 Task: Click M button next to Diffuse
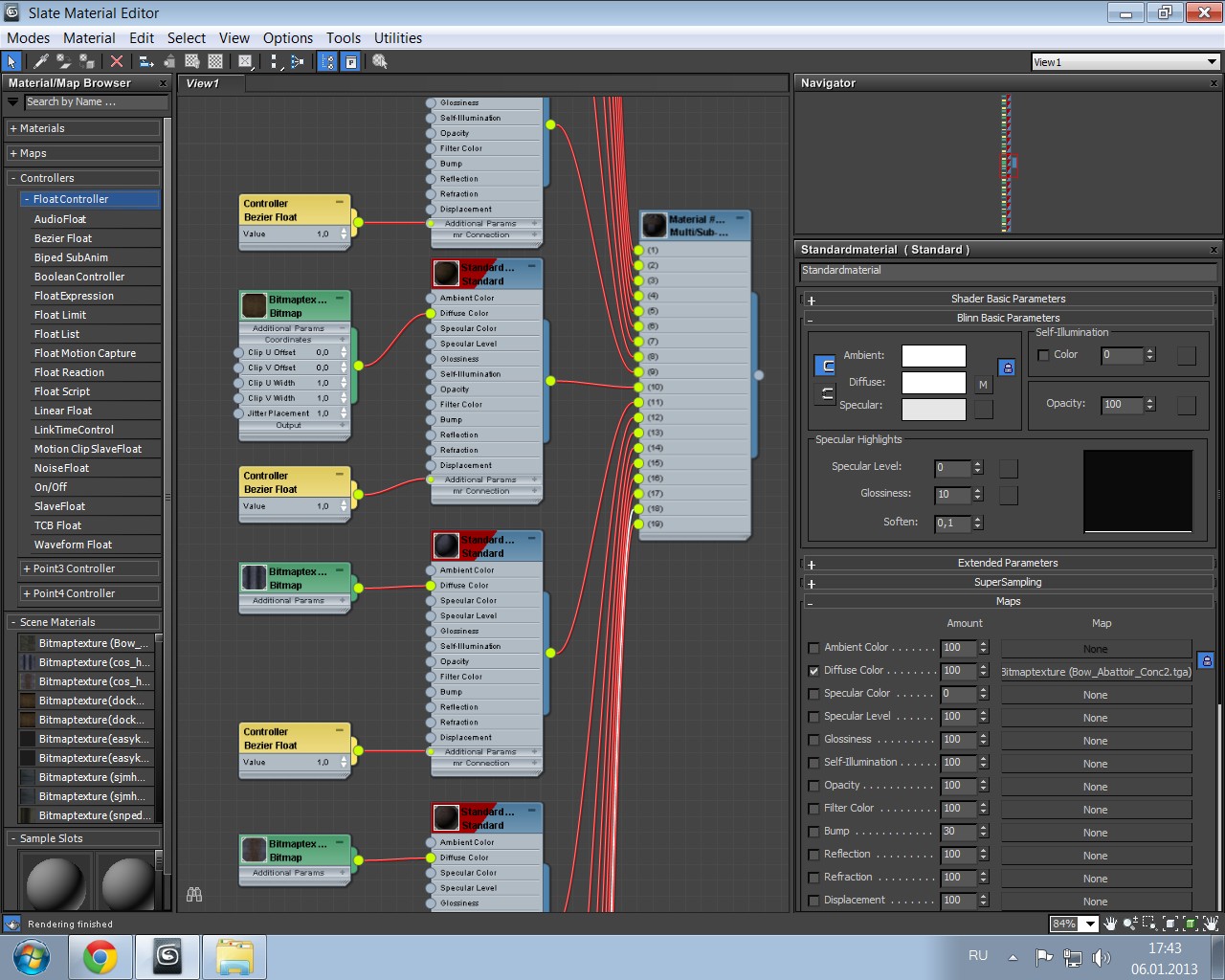click(983, 385)
